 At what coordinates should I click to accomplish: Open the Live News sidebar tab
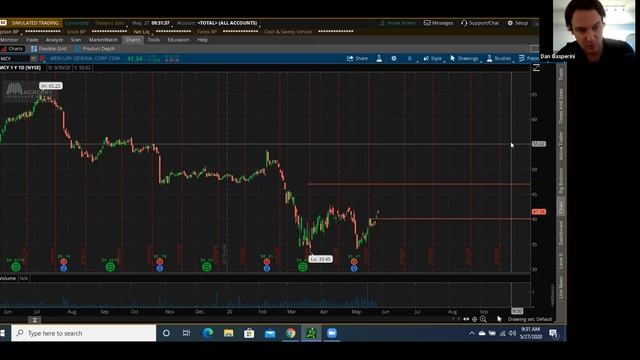pos(561,287)
